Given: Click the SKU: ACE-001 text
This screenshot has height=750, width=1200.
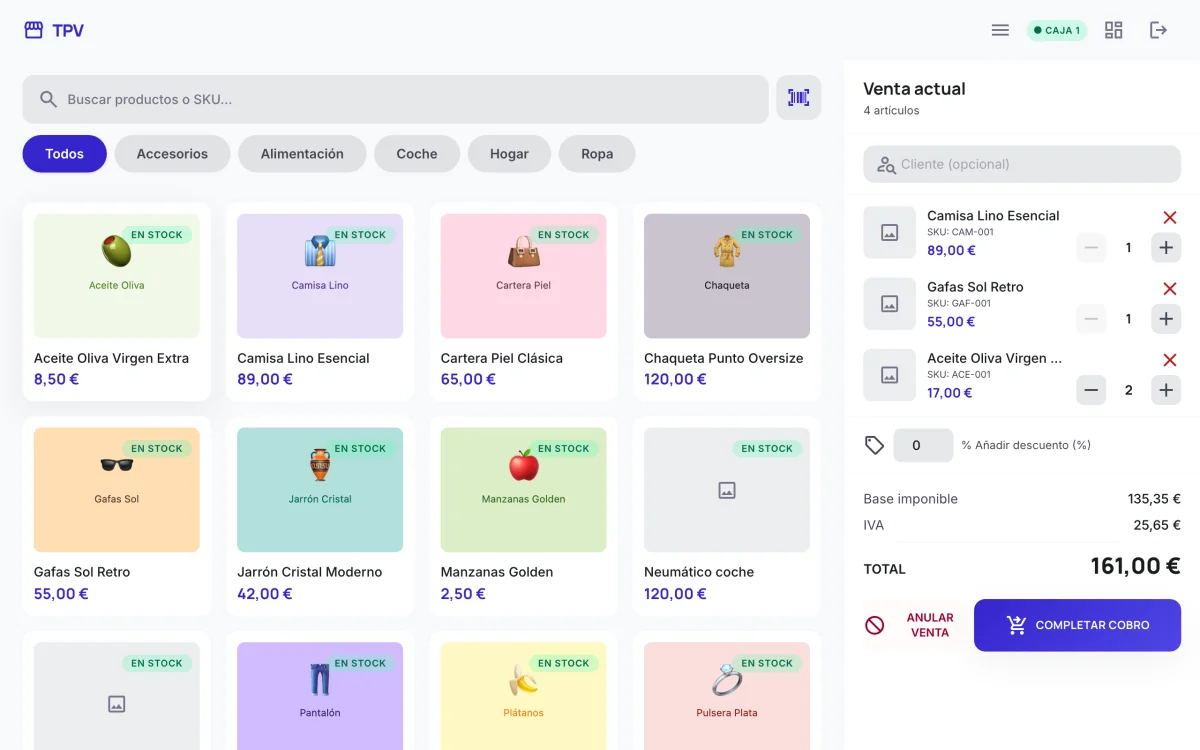Looking at the screenshot, I should [959, 375].
